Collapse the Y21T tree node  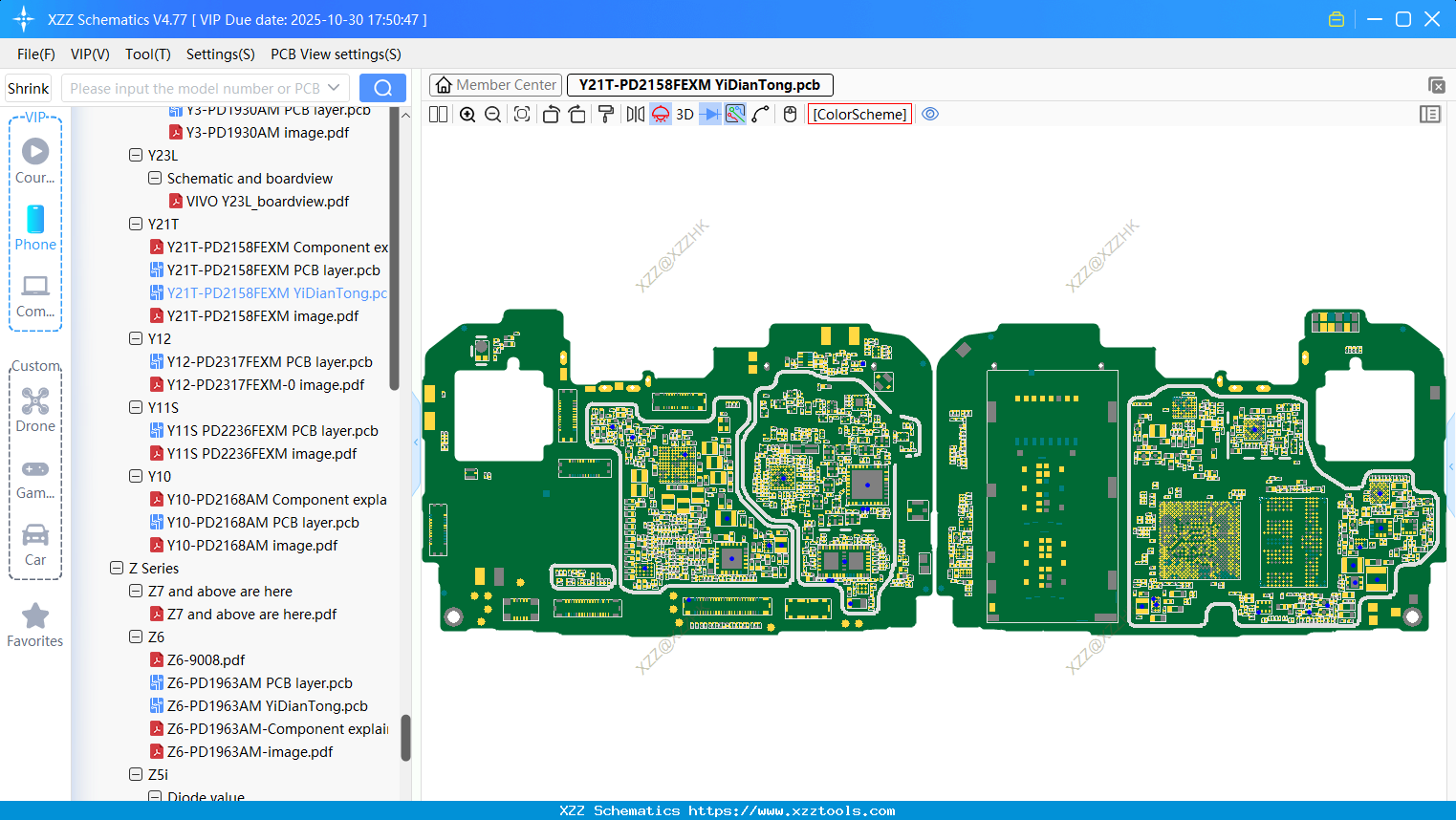coord(136,224)
